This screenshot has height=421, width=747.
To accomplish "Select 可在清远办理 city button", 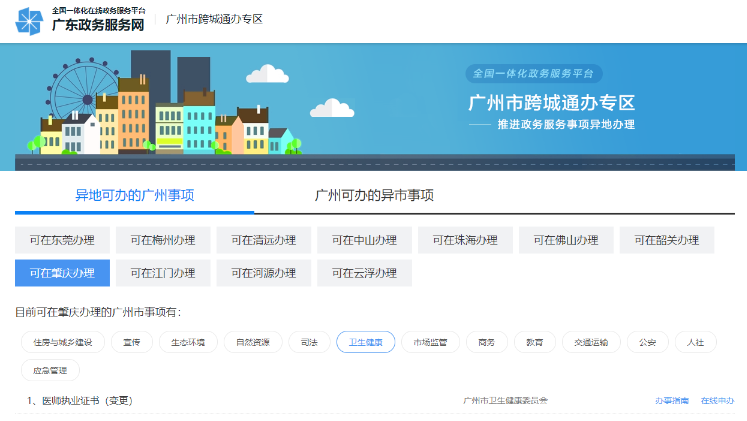I will pos(263,240).
